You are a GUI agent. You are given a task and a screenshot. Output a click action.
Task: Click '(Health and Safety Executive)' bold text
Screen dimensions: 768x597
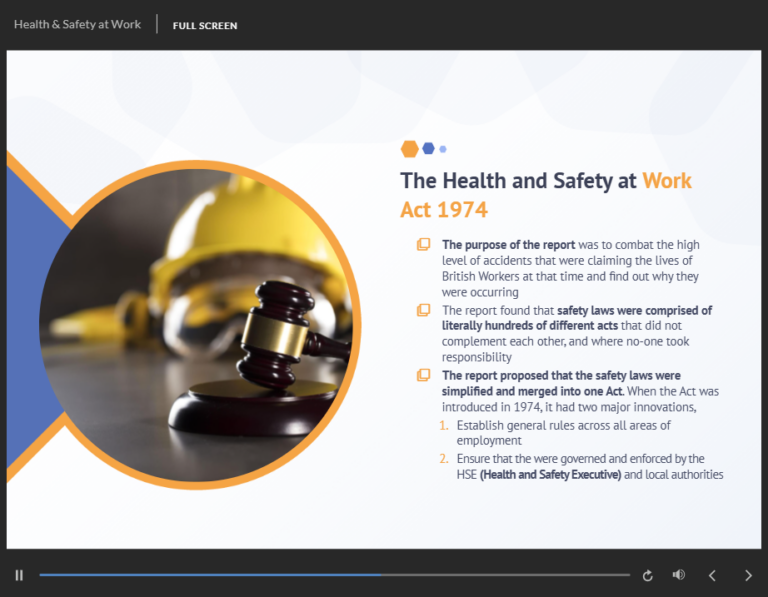(551, 475)
